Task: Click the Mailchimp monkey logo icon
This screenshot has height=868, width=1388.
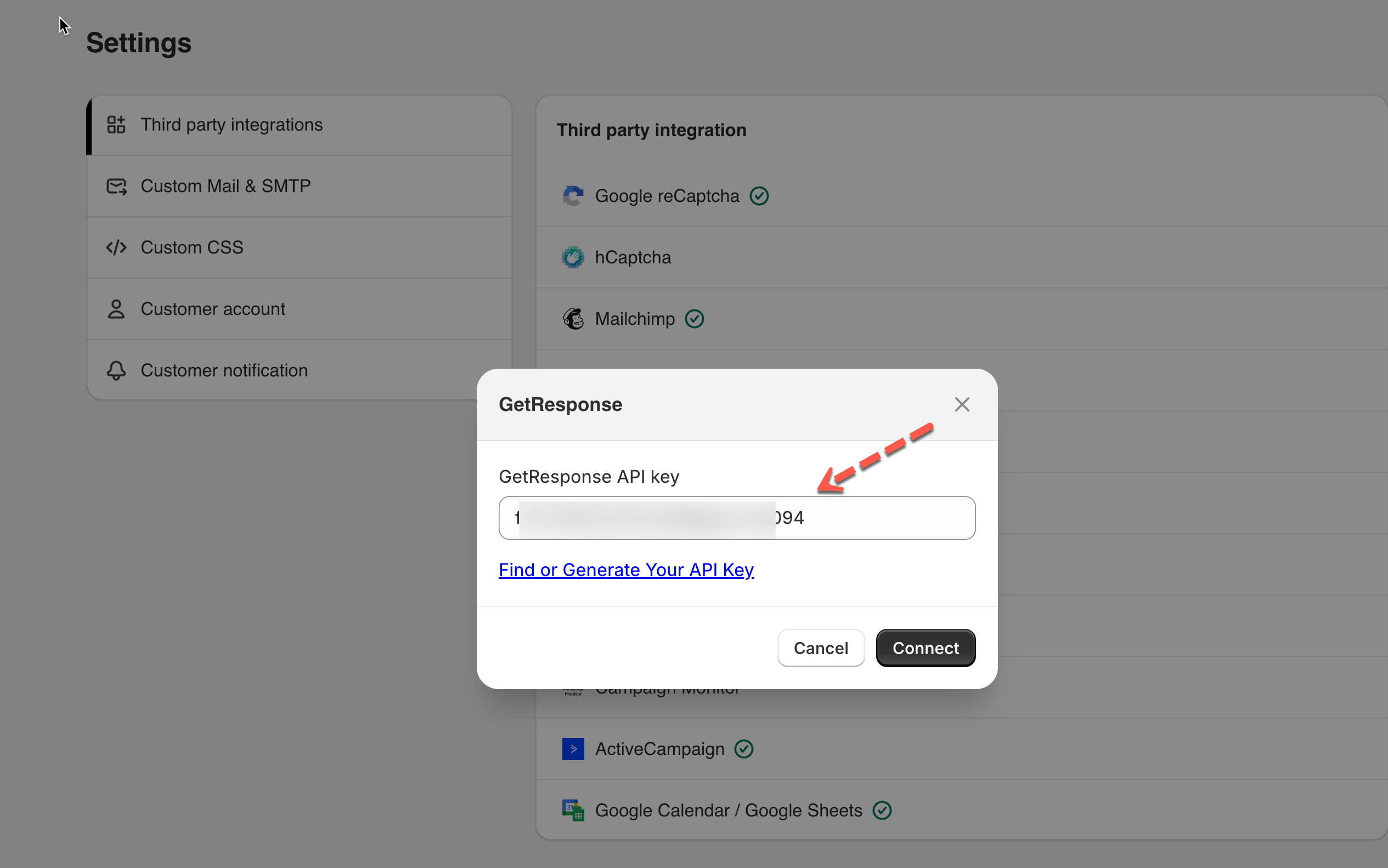Action: 572,319
